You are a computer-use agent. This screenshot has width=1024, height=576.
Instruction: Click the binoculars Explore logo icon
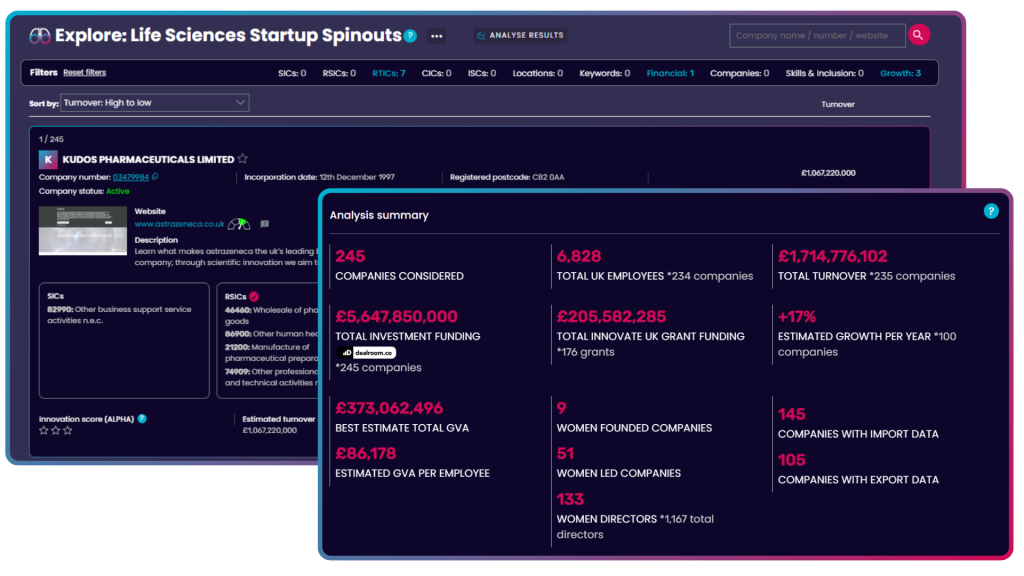39,36
